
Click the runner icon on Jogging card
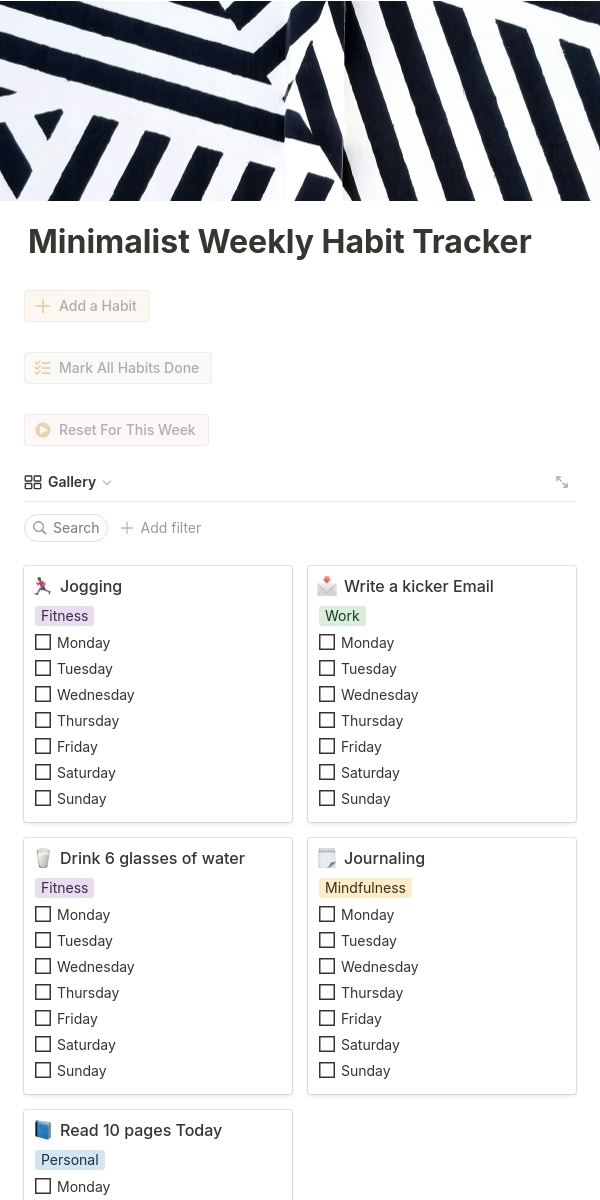pos(42,587)
